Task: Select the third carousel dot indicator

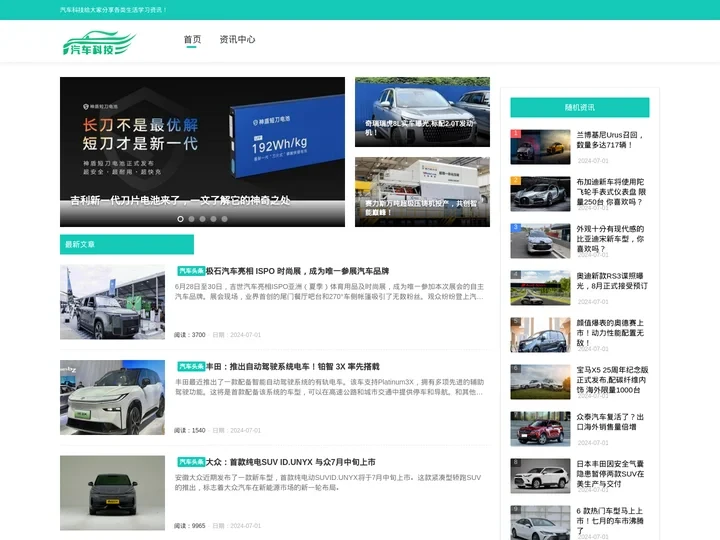Action: point(202,219)
